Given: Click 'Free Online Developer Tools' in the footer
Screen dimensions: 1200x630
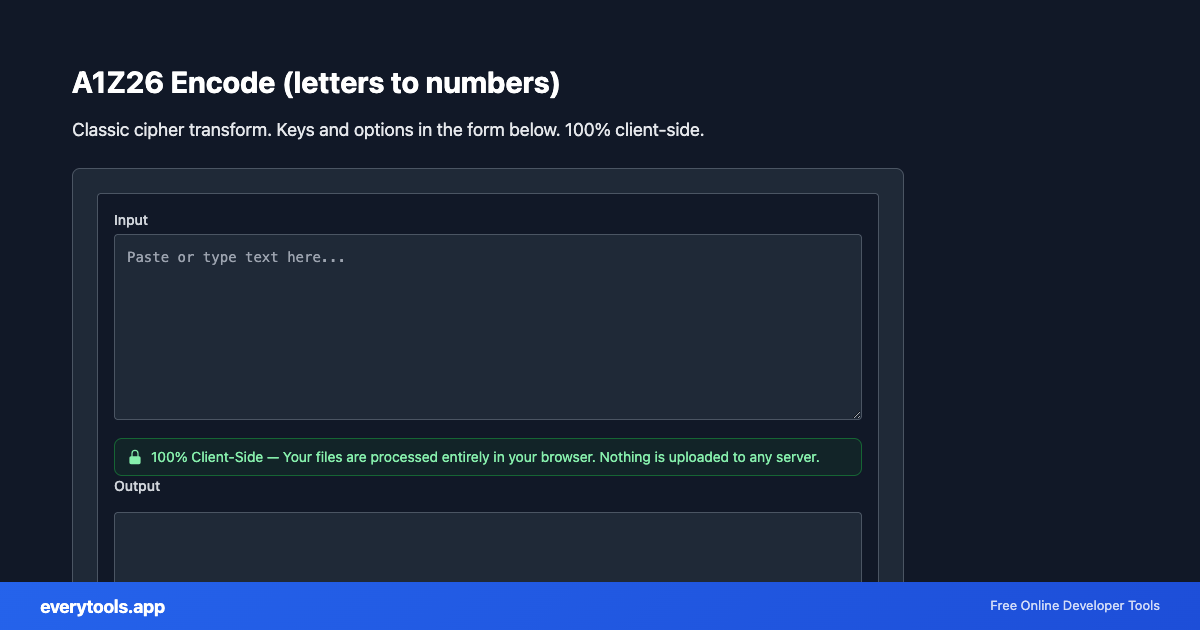Looking at the screenshot, I should point(1075,605).
